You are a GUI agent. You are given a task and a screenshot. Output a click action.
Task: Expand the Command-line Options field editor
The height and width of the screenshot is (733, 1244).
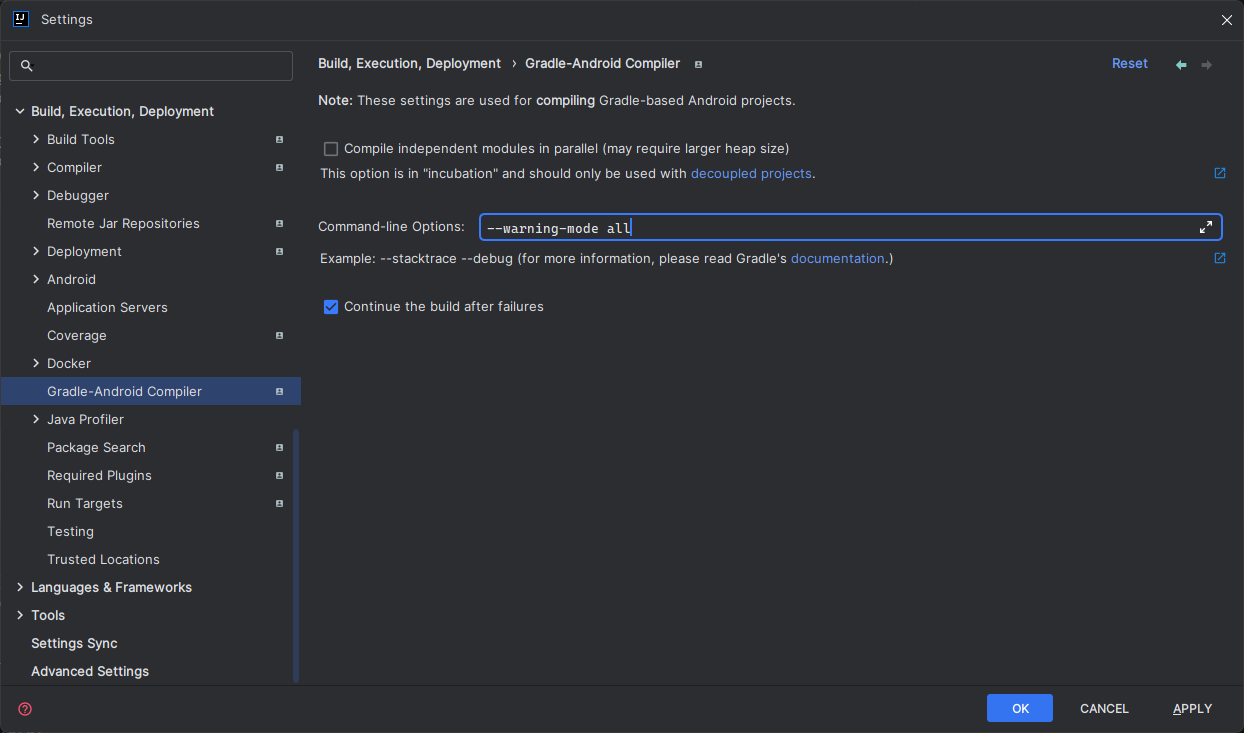coord(1206,227)
